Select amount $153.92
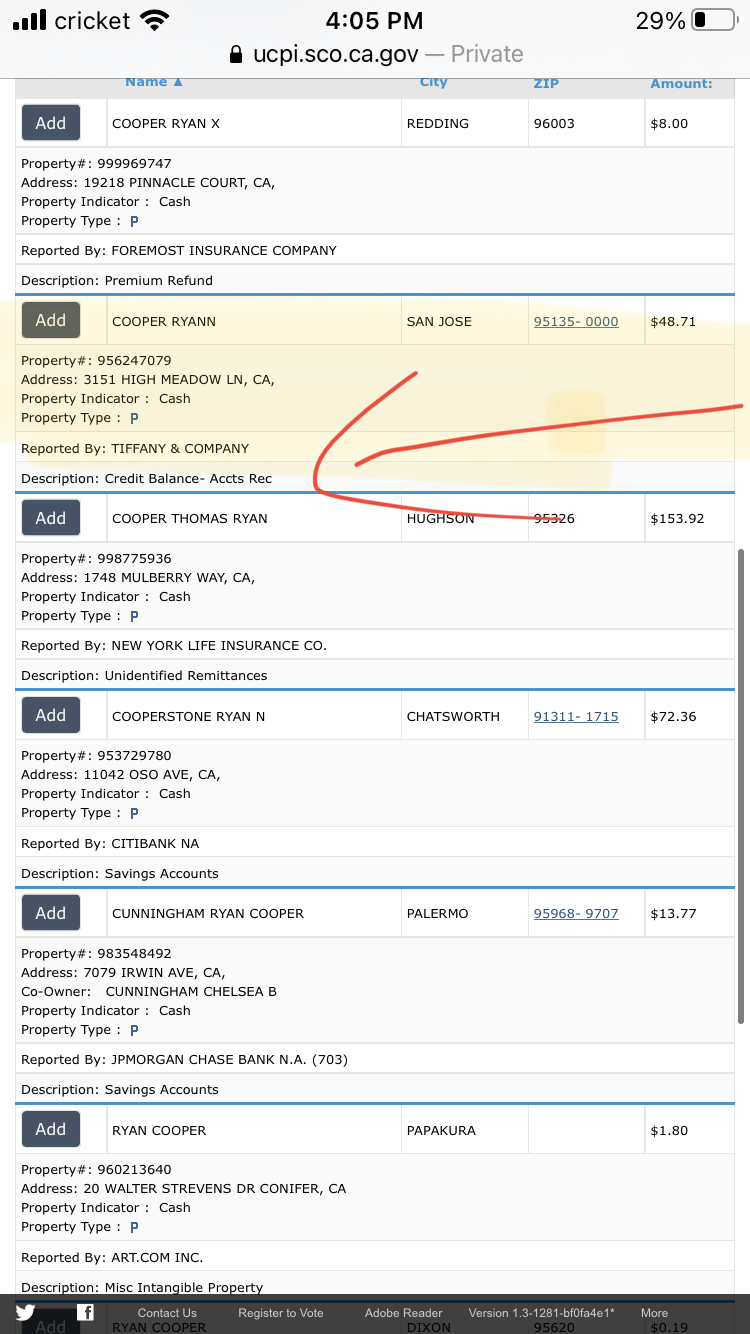The height and width of the screenshot is (1334, 750). point(677,518)
